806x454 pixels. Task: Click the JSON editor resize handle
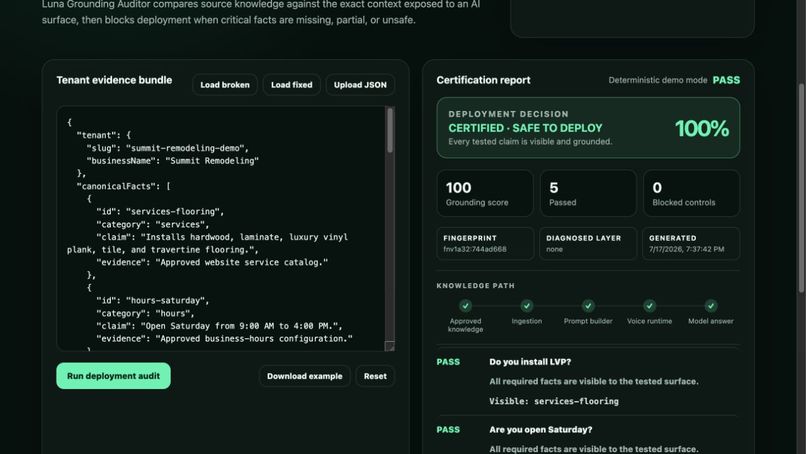click(390, 346)
